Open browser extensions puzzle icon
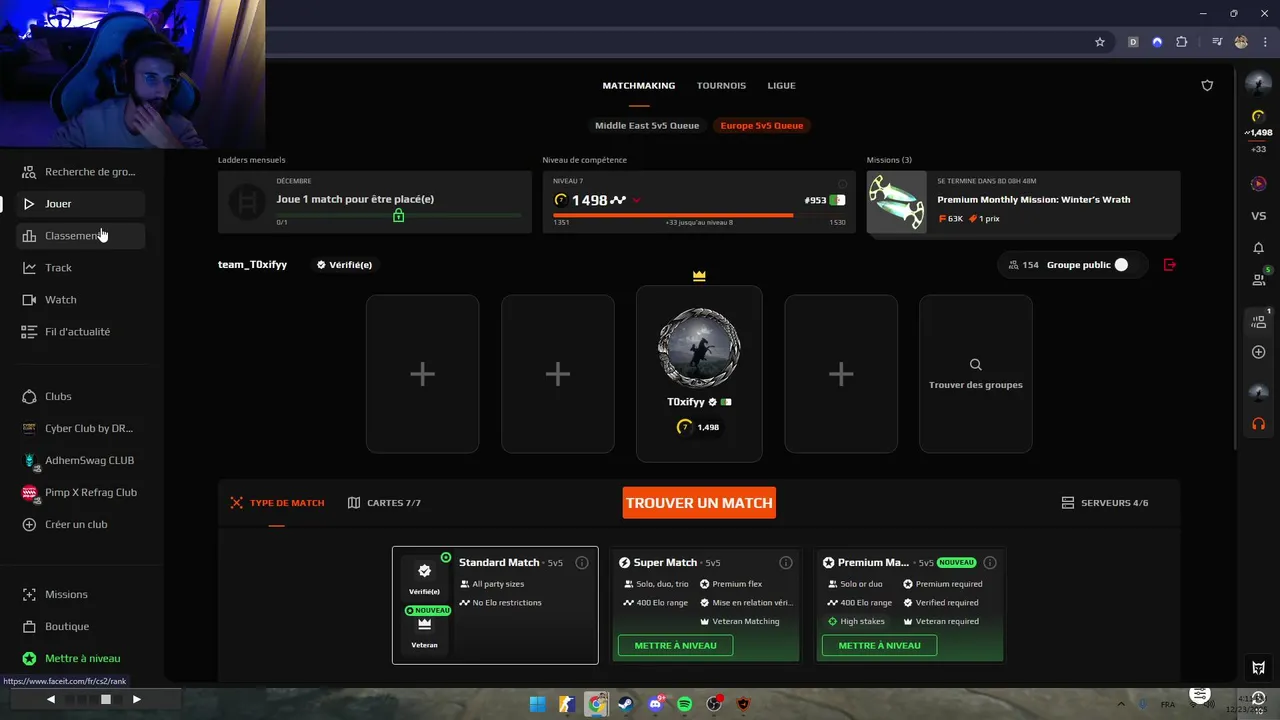Screen dimensions: 1280x720 pos(1181,42)
